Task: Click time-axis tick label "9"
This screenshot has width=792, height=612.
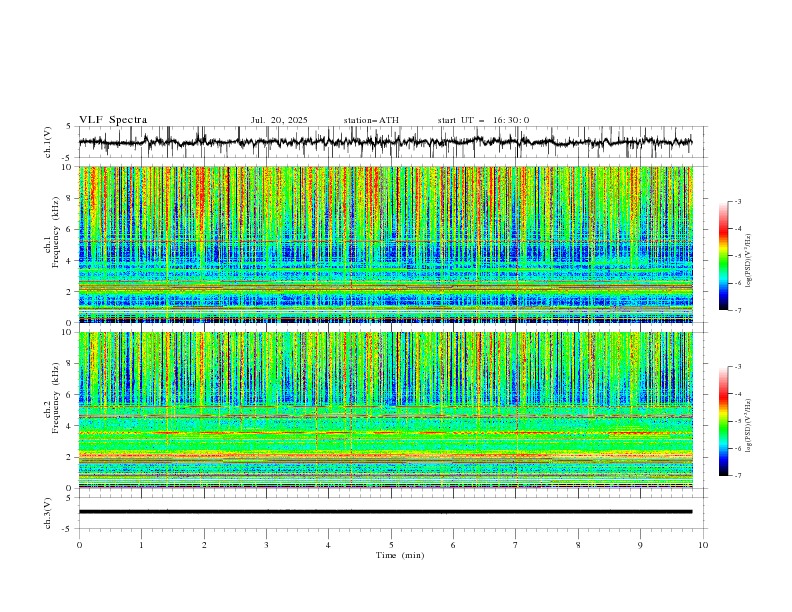Action: [640, 545]
